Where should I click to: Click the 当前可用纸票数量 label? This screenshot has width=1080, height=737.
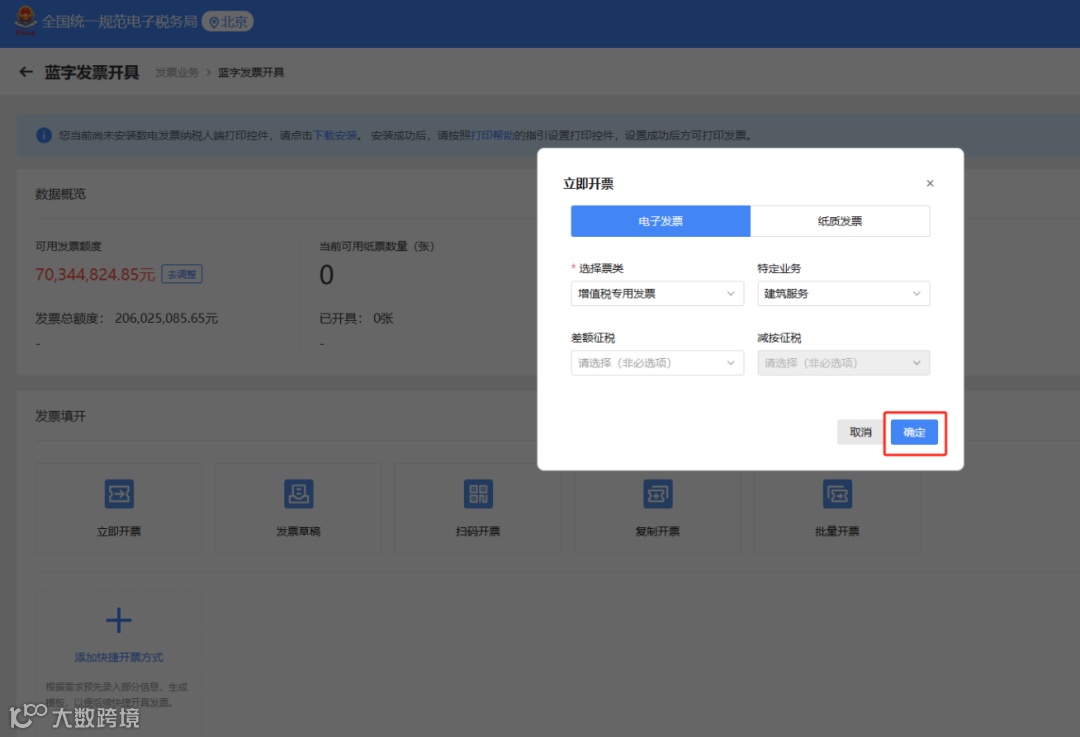pos(377,246)
